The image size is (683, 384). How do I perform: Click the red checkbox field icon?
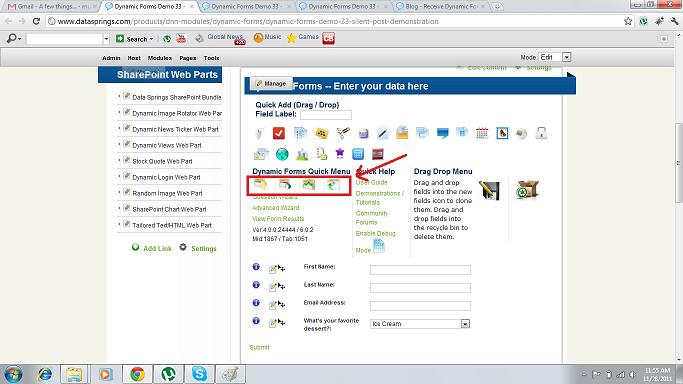[x=279, y=133]
